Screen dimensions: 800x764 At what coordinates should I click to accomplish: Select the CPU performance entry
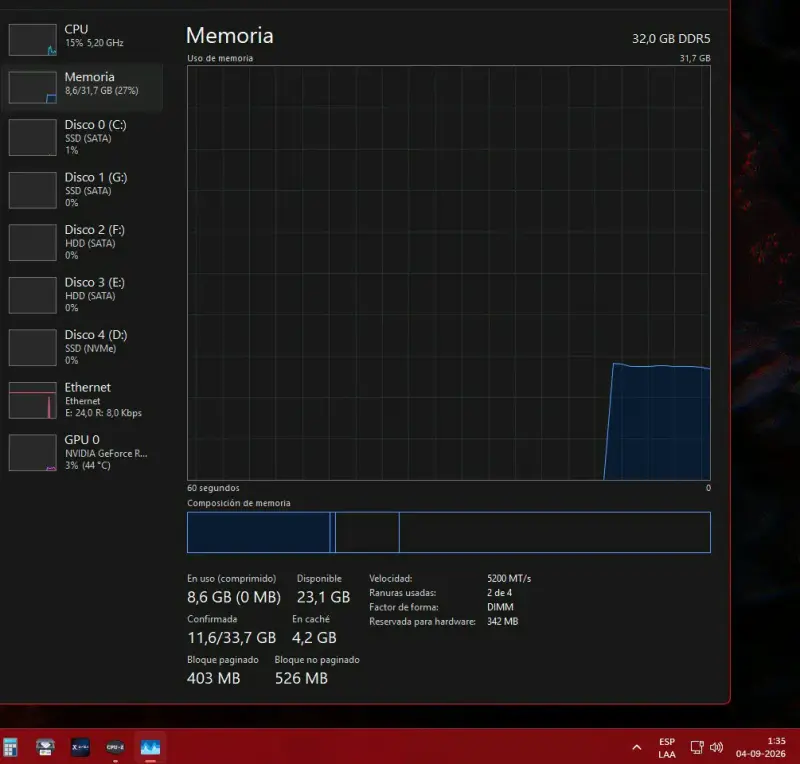click(82, 40)
